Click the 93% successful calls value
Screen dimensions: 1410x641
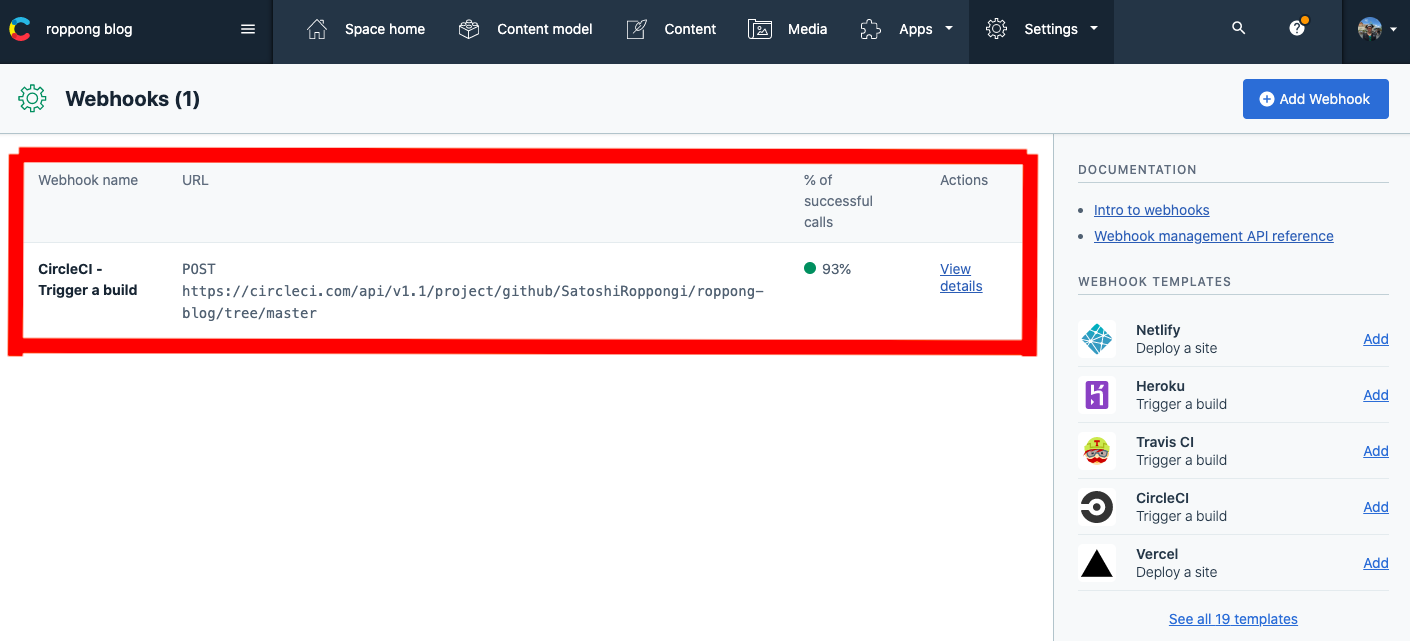tap(836, 269)
